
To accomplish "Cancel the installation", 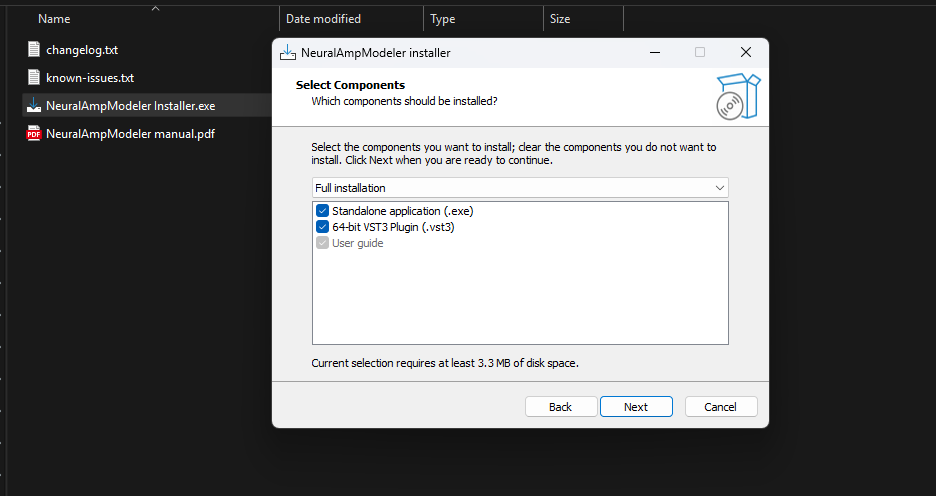I will point(720,407).
